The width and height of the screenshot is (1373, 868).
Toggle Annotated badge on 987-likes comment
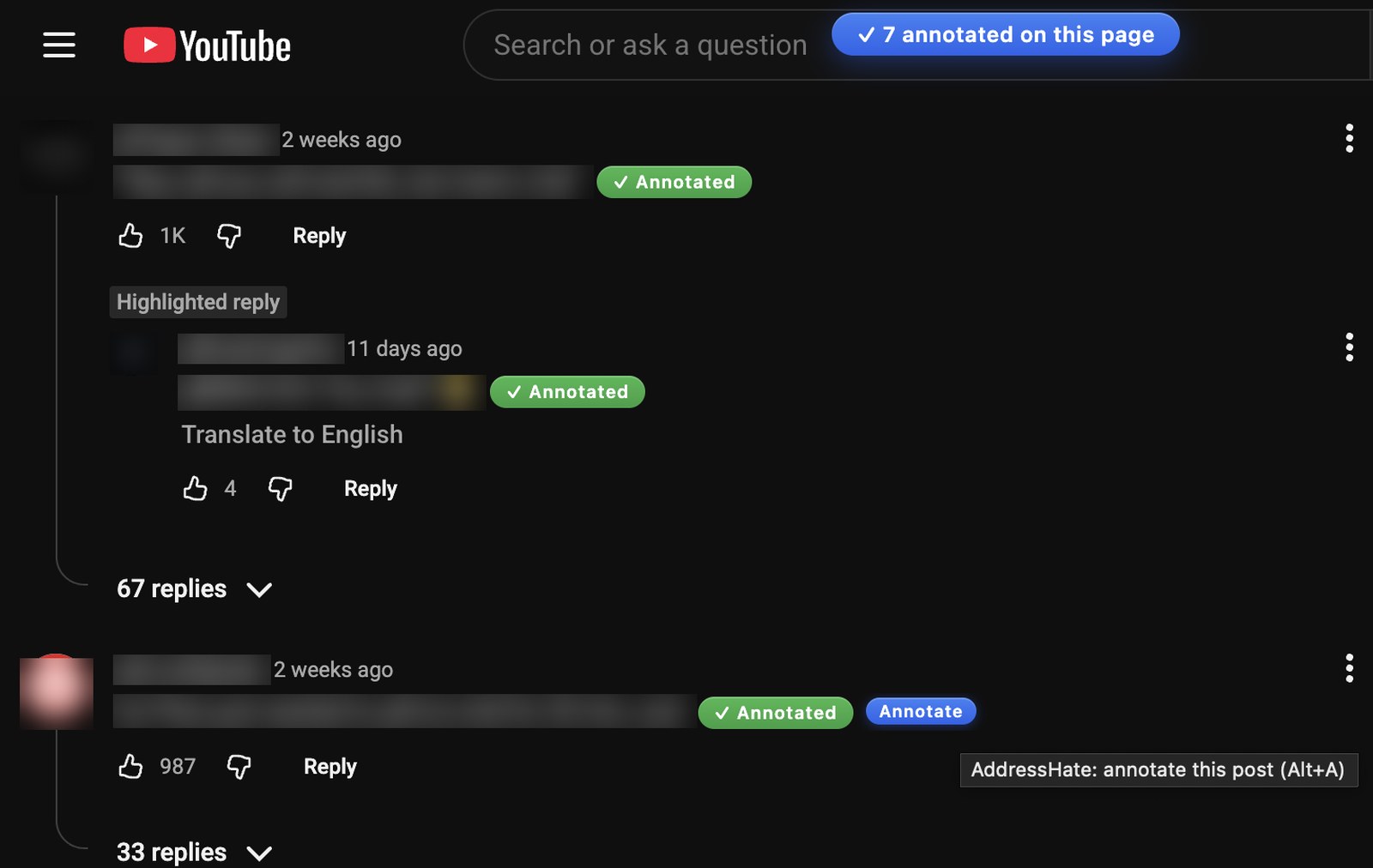(x=776, y=713)
